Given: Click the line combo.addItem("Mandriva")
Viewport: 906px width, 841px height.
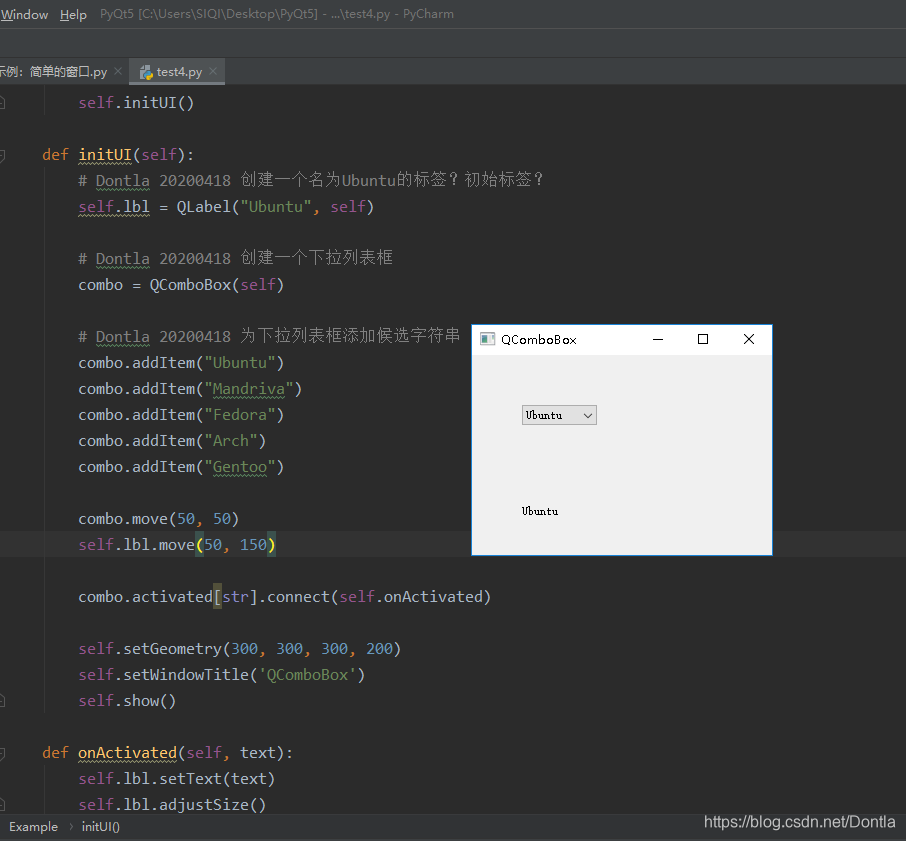Looking at the screenshot, I should (x=190, y=389).
